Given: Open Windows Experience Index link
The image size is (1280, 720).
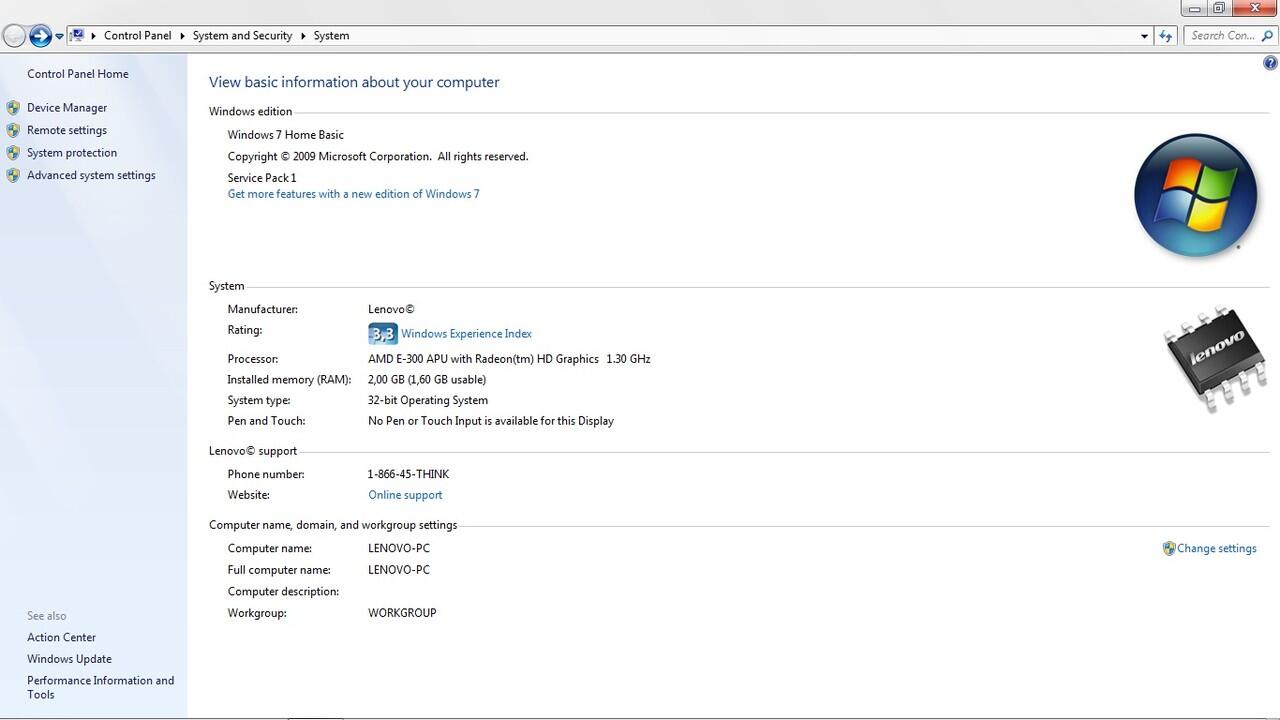Looking at the screenshot, I should click(466, 334).
